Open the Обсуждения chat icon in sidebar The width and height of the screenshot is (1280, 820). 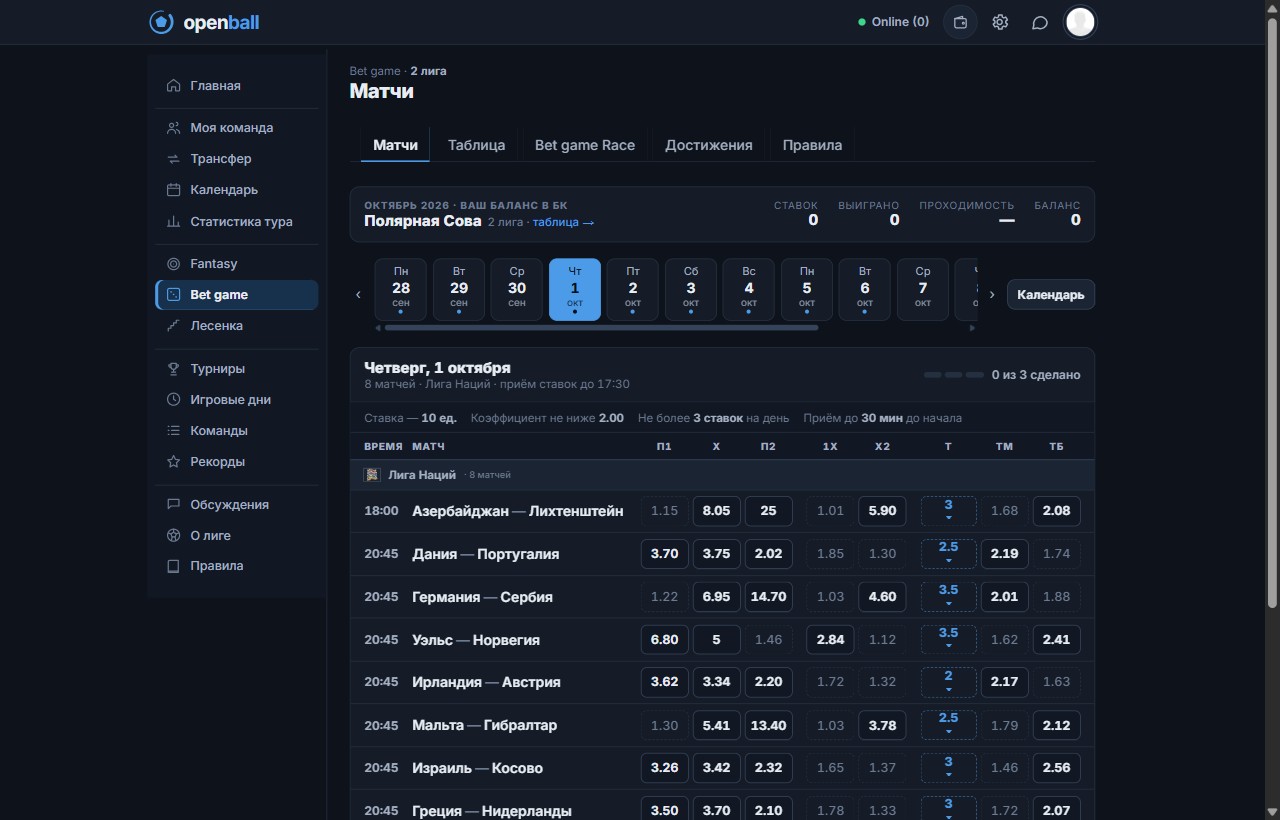(173, 505)
